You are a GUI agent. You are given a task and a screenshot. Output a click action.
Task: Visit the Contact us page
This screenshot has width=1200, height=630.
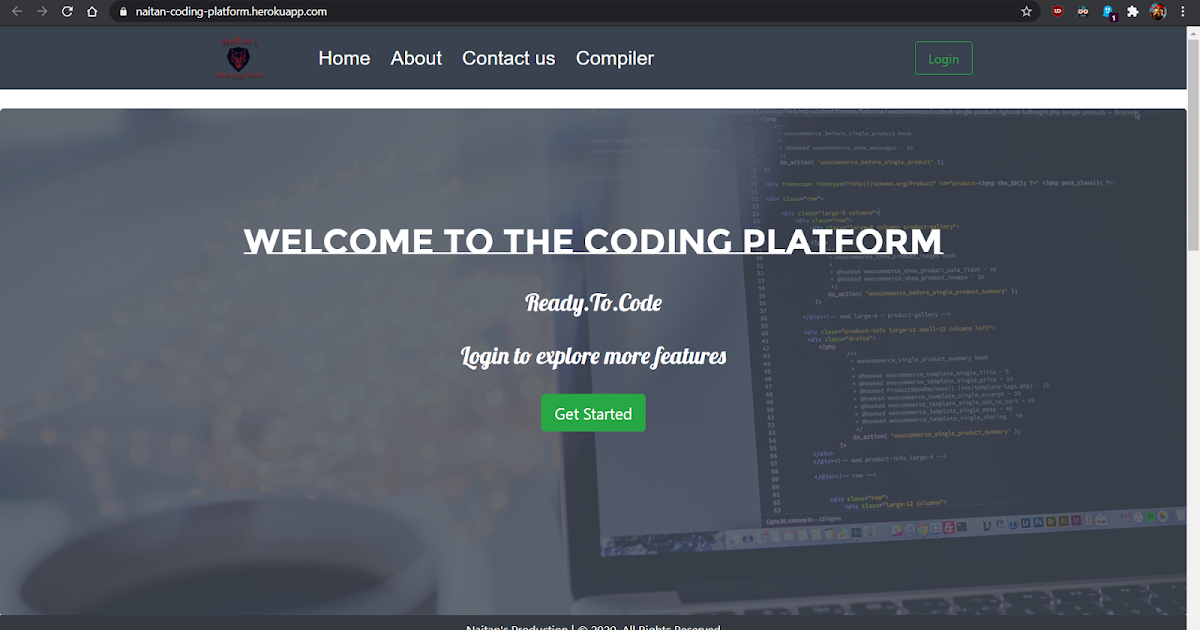coord(508,58)
